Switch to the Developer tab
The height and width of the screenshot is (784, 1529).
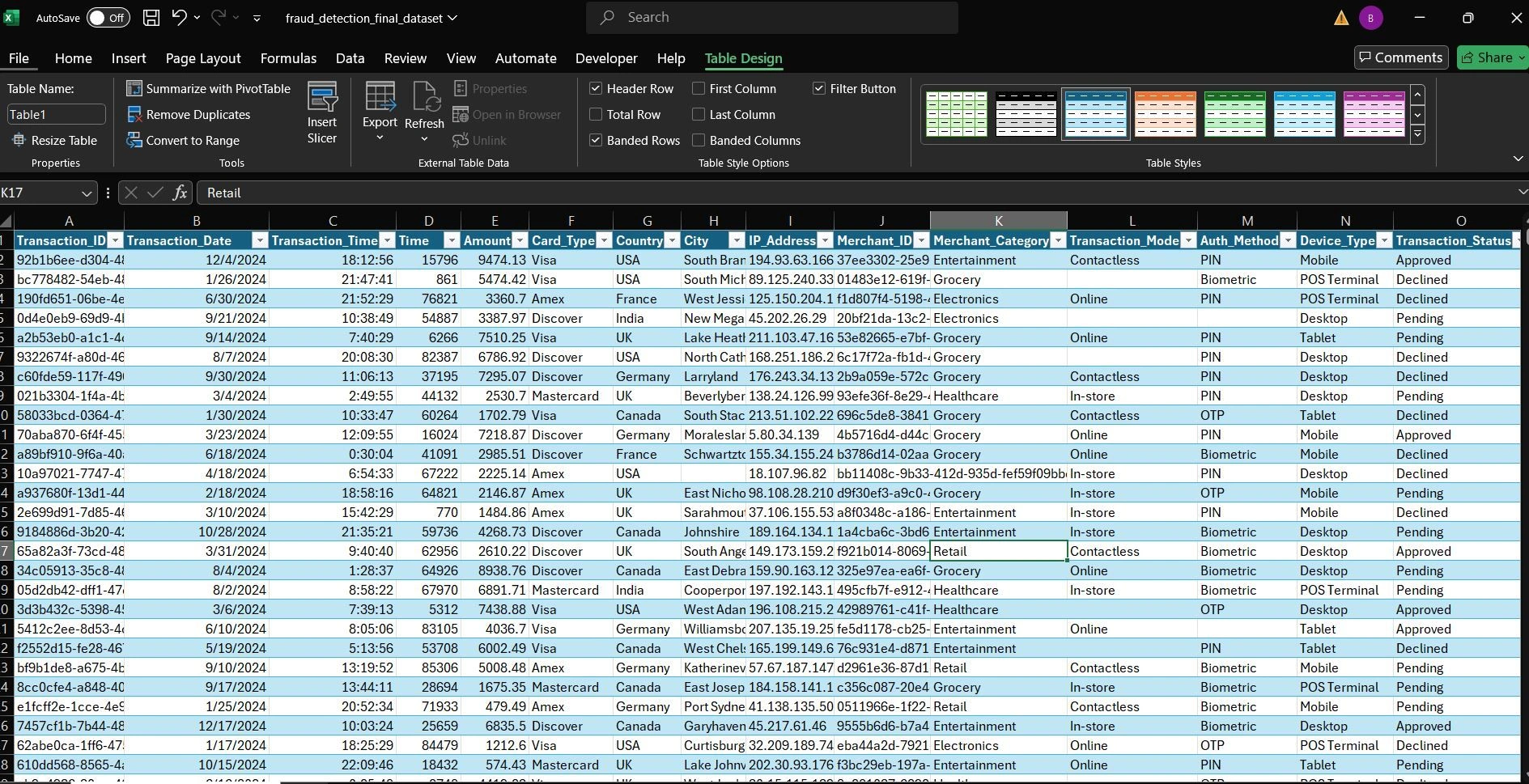(606, 58)
